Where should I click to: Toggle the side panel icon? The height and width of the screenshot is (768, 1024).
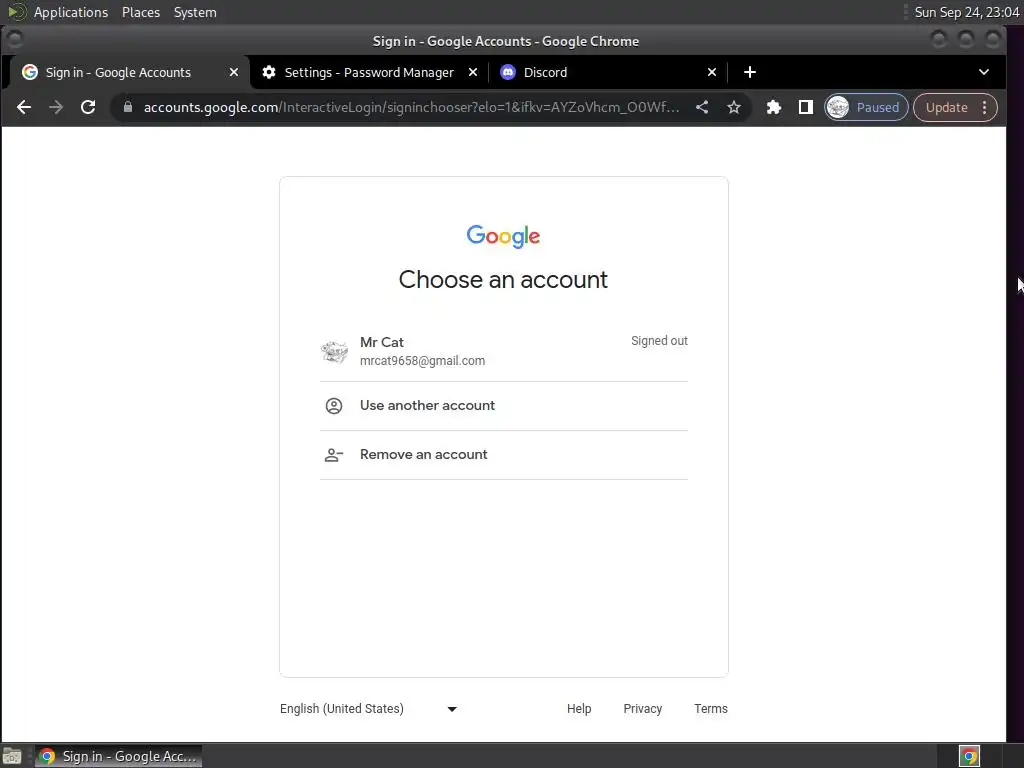[806, 107]
